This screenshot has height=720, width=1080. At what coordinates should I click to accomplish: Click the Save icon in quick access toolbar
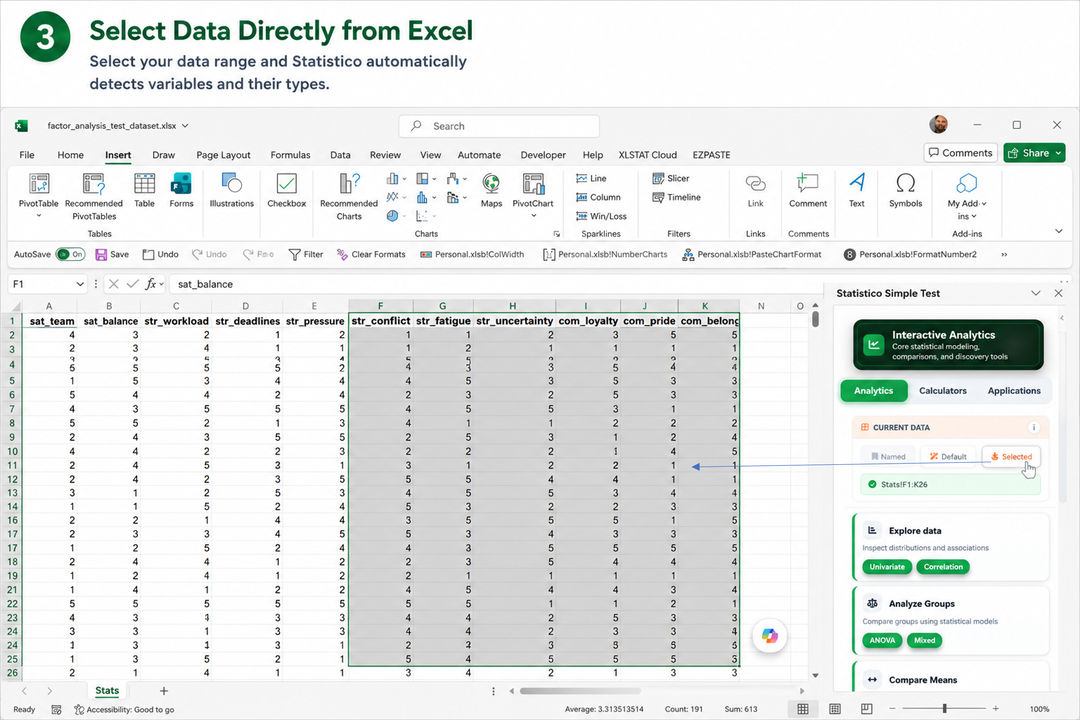[x=101, y=254]
